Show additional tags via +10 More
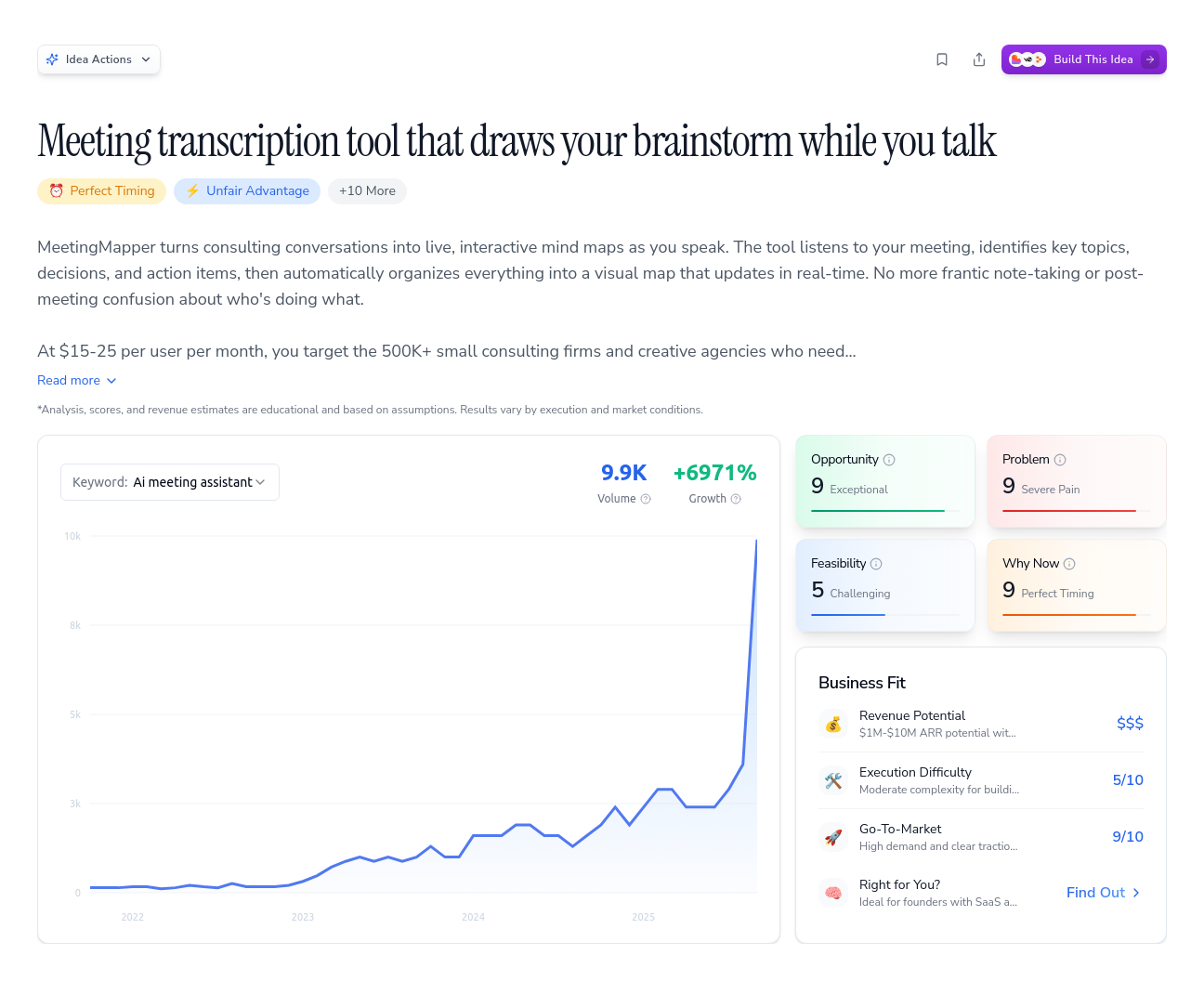The width and height of the screenshot is (1204, 981). 367,190
